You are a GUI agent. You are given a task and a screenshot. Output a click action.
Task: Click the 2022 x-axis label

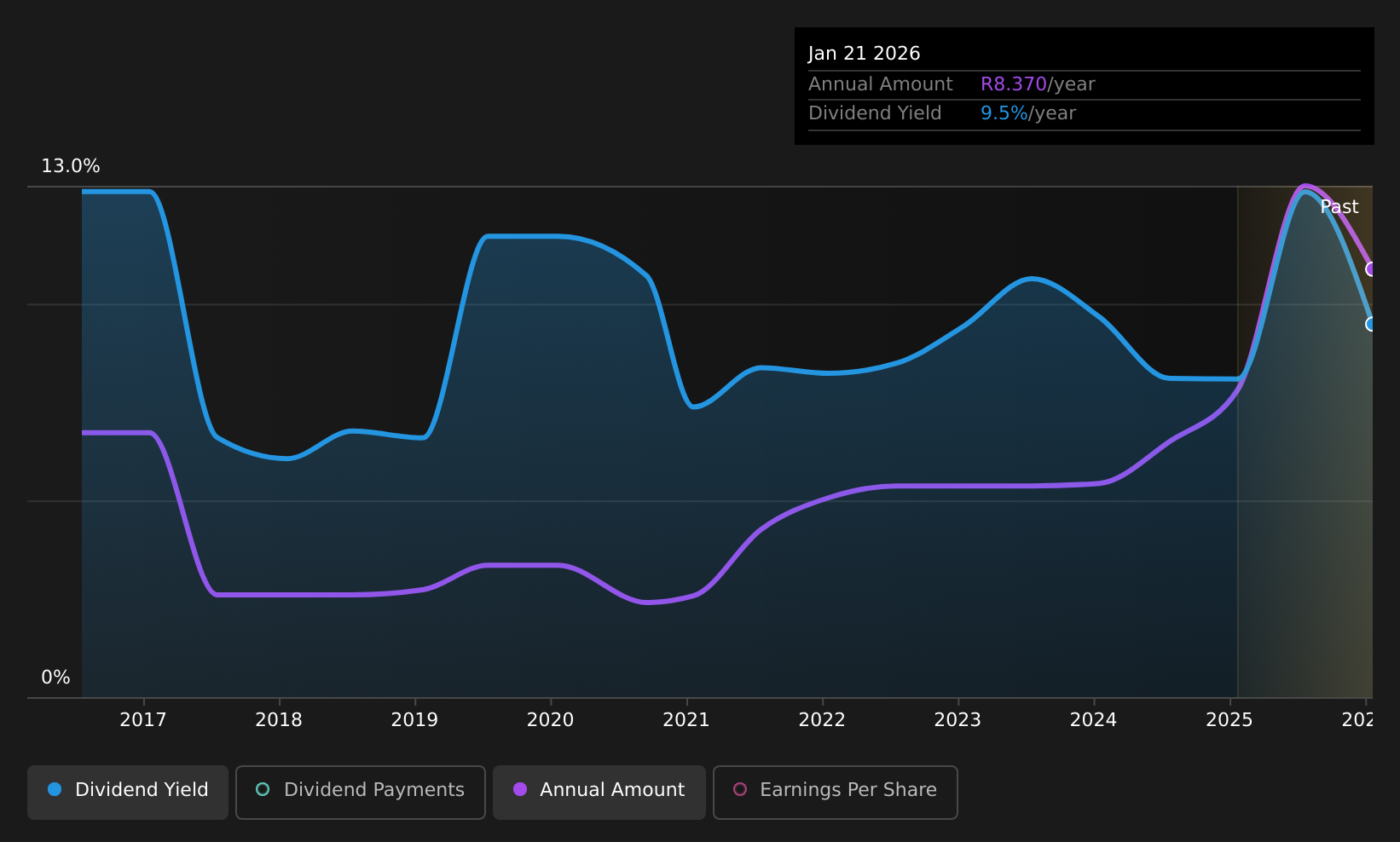822,720
